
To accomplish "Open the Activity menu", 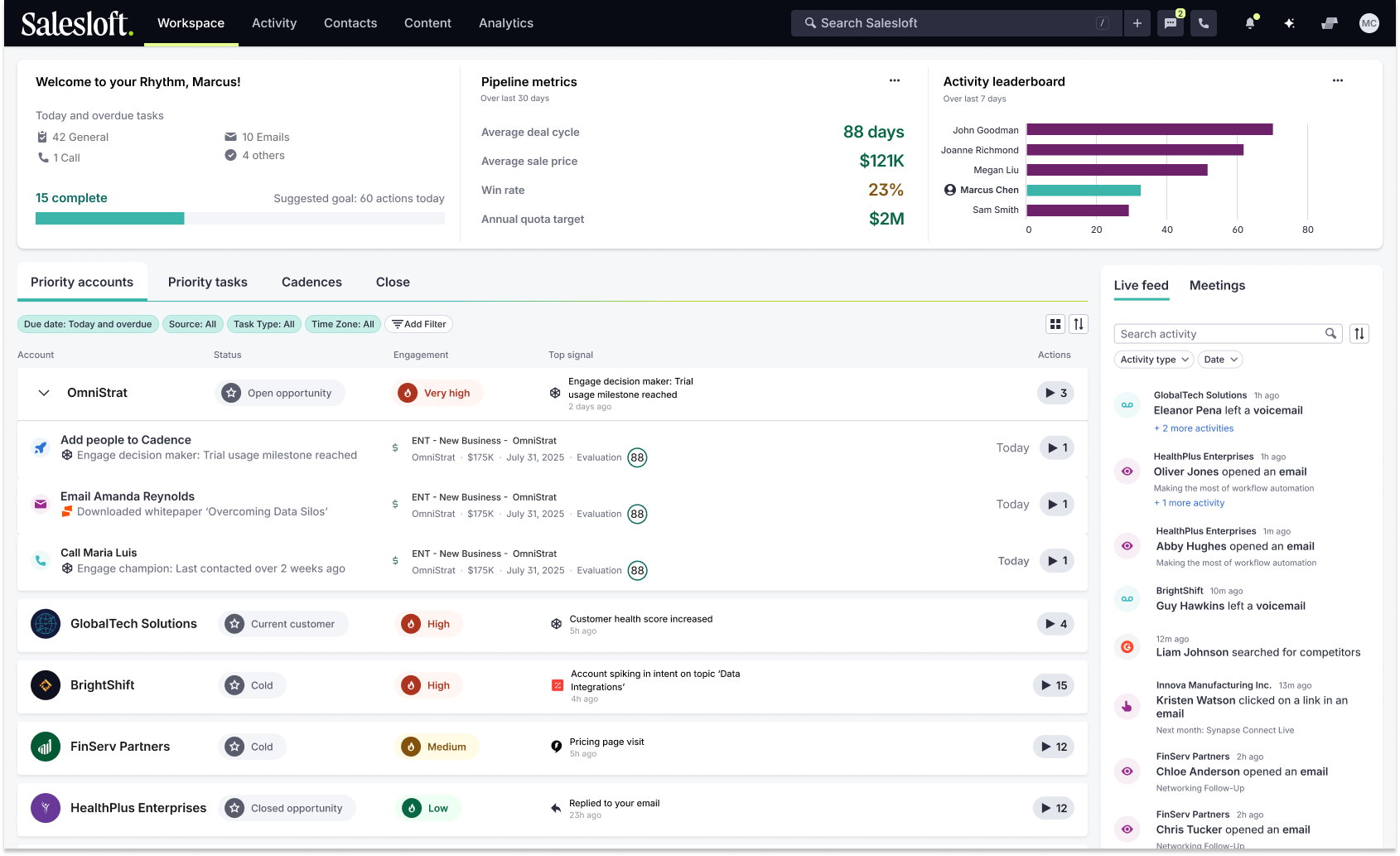I will pos(274,23).
